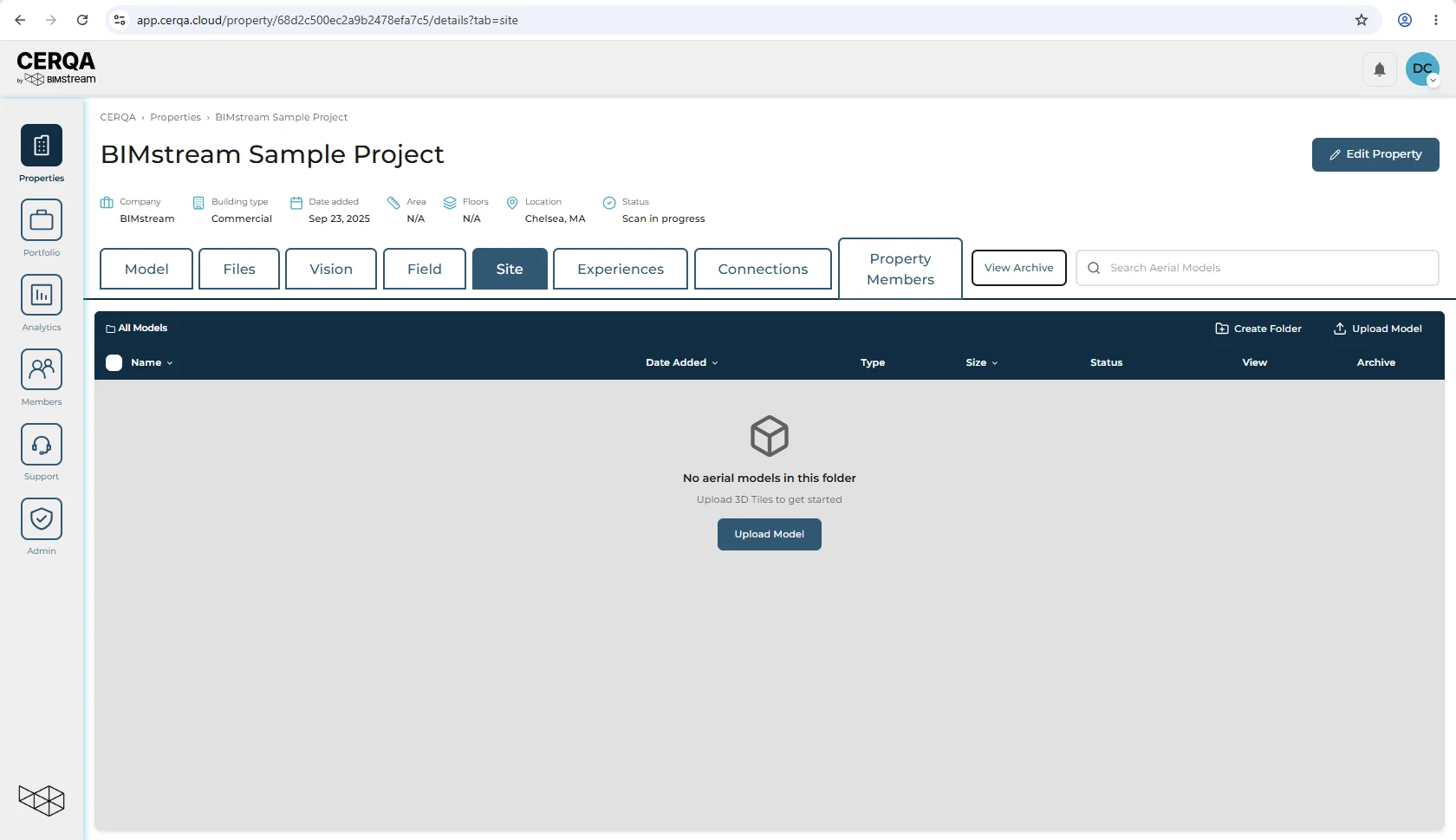Open the DC user avatar menu
Image resolution: width=1456 pixels, height=840 pixels.
pos(1422,69)
